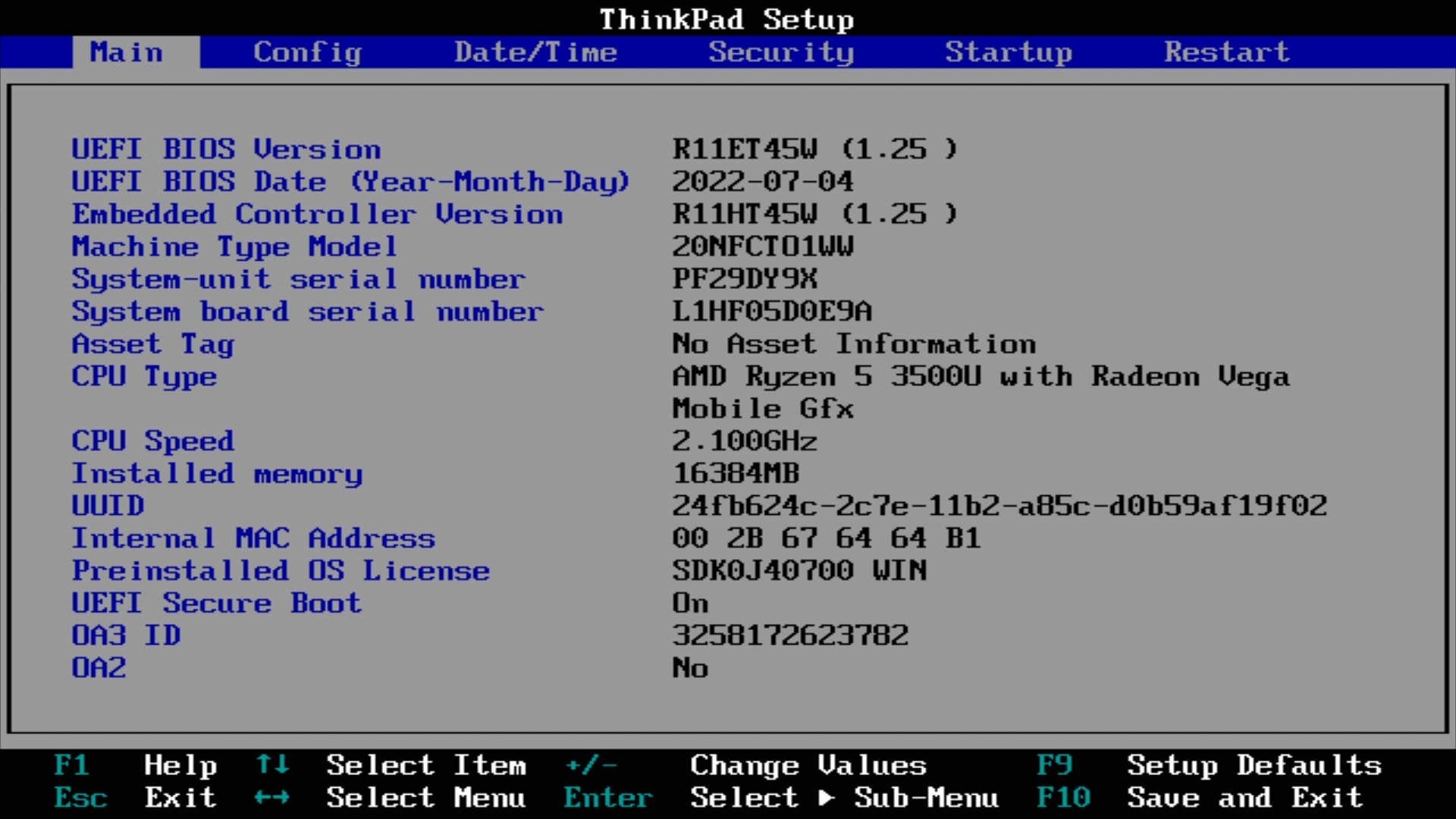The height and width of the screenshot is (819, 1456).
Task: Click the controller value R11HT45W (1.25)
Action: (814, 214)
